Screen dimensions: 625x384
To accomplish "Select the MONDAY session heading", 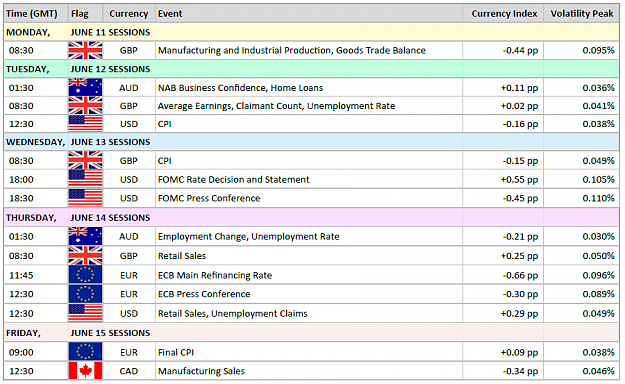I will pos(28,32).
